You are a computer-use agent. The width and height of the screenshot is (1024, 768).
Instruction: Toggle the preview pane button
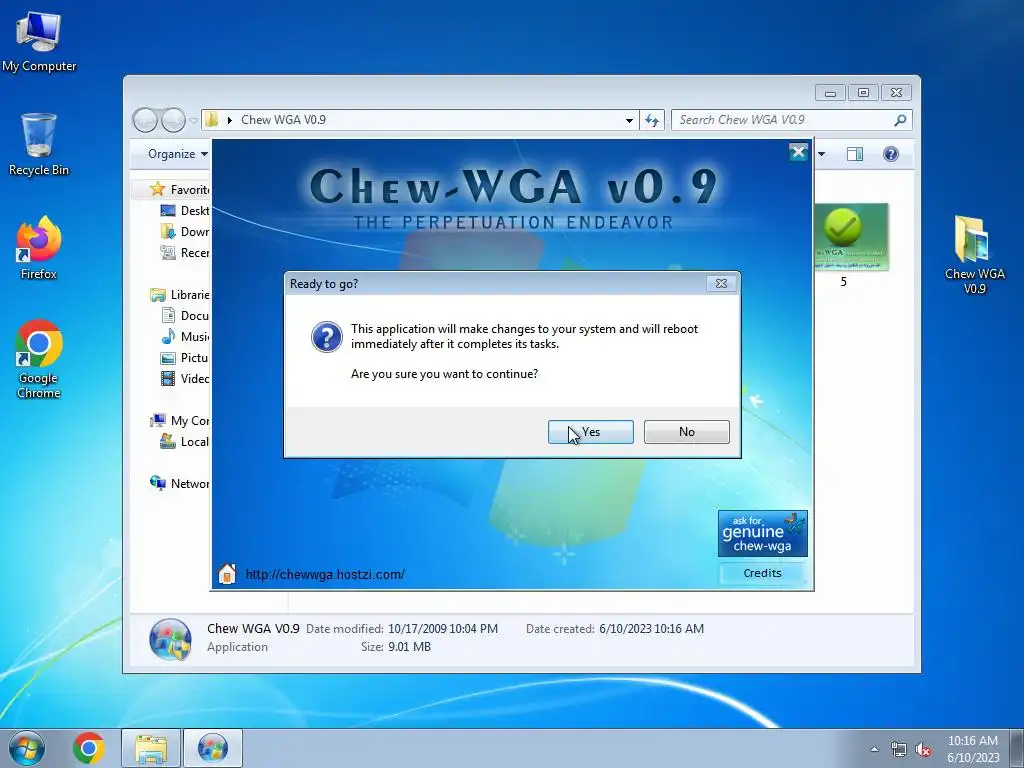click(855, 153)
